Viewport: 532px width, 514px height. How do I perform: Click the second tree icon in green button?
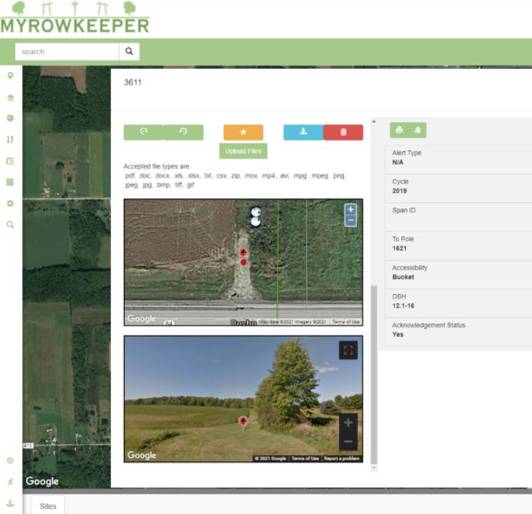[417, 130]
